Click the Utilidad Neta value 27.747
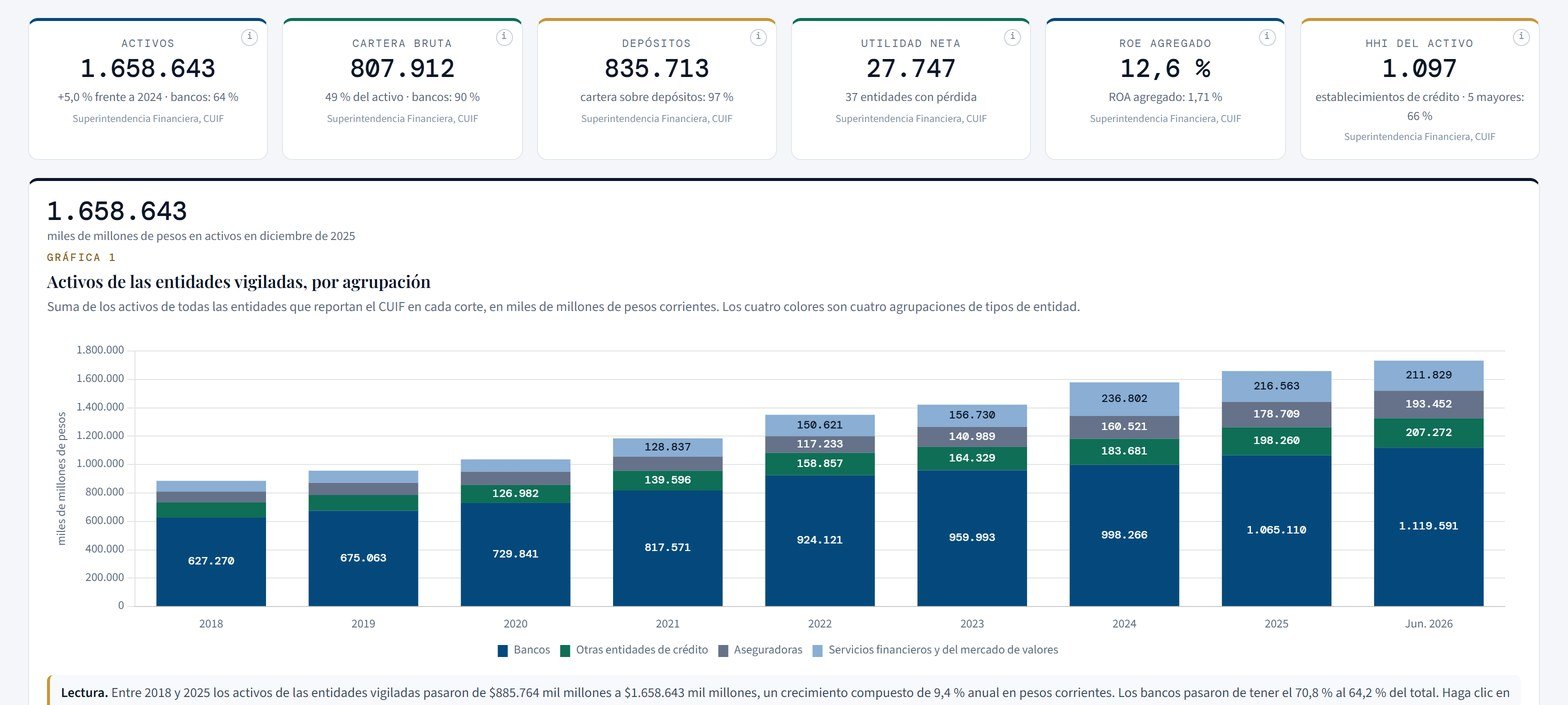The width and height of the screenshot is (1568, 705). [x=911, y=69]
